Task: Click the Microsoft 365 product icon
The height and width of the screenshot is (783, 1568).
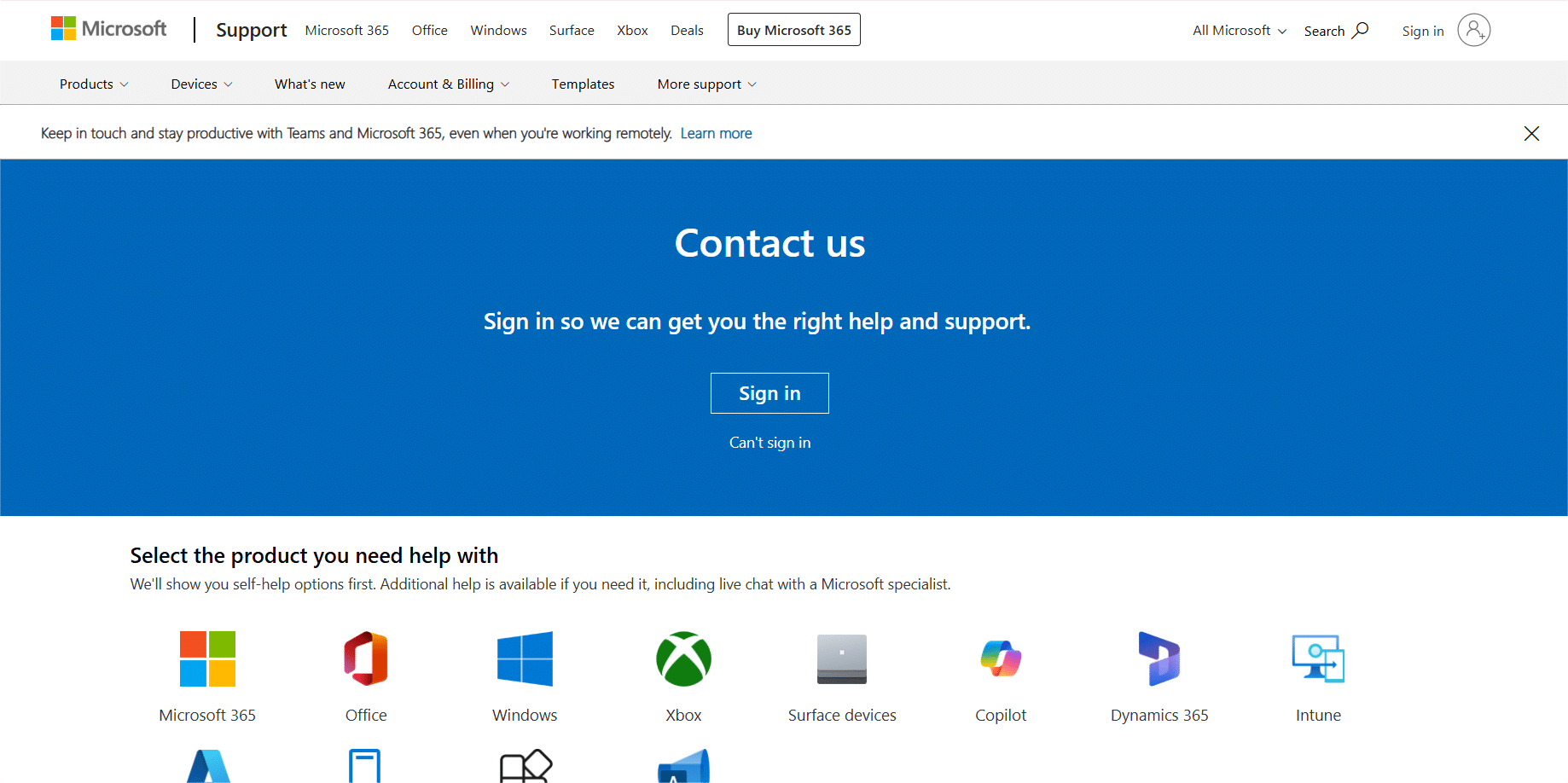Action: [x=207, y=658]
